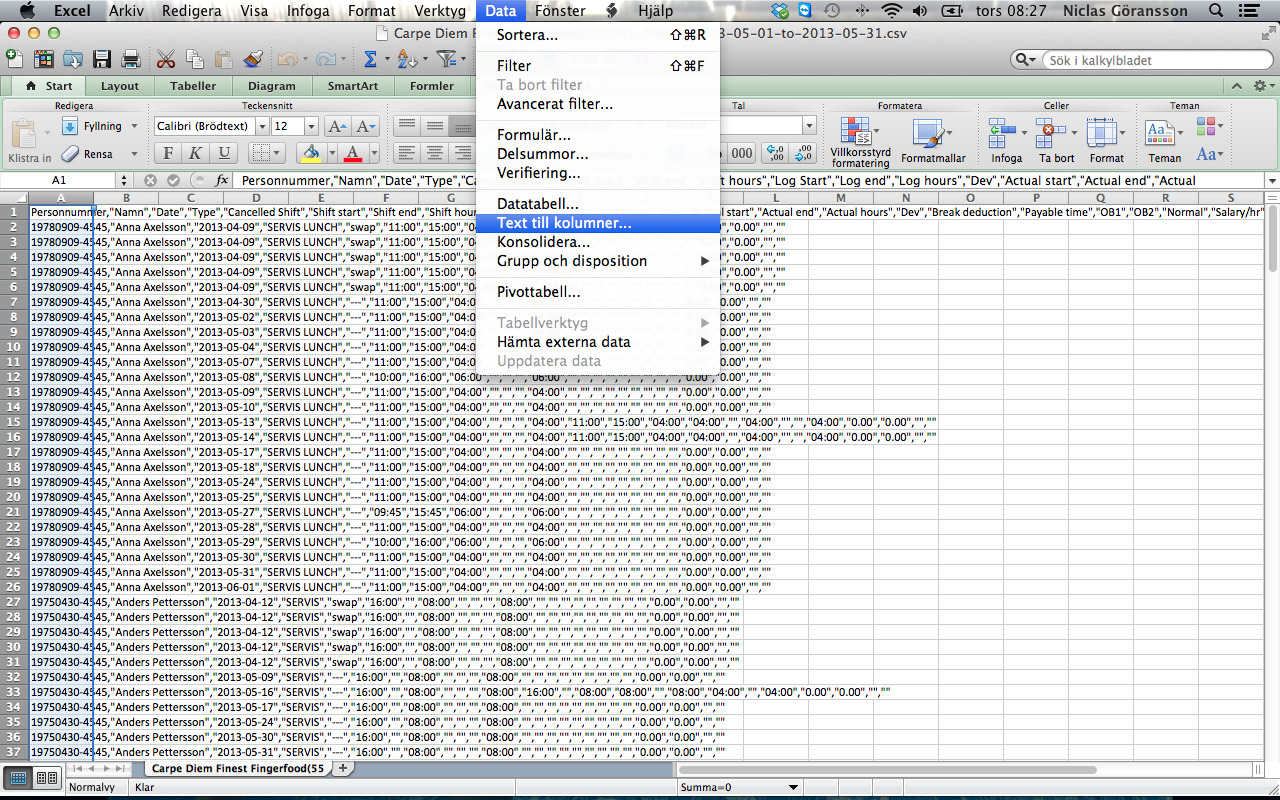The width and height of the screenshot is (1280, 800).
Task: Open the Formatmallar styles gallery
Action: pyautogui.click(x=932, y=141)
